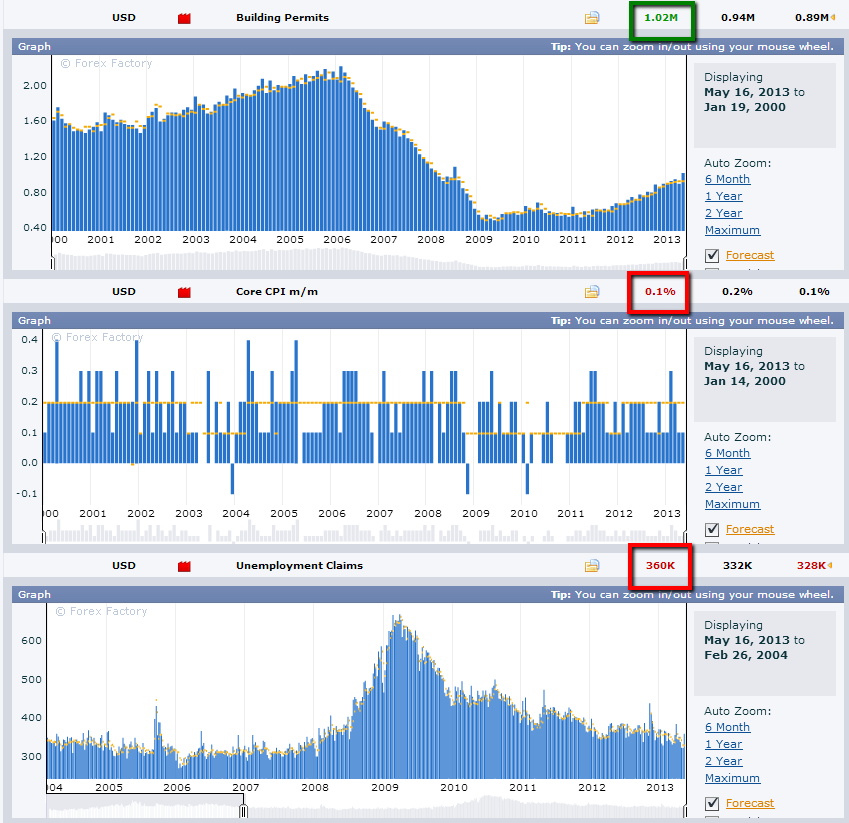Click the Forecast link in Unemployment Claims graph
The image size is (849, 823).
[750, 803]
